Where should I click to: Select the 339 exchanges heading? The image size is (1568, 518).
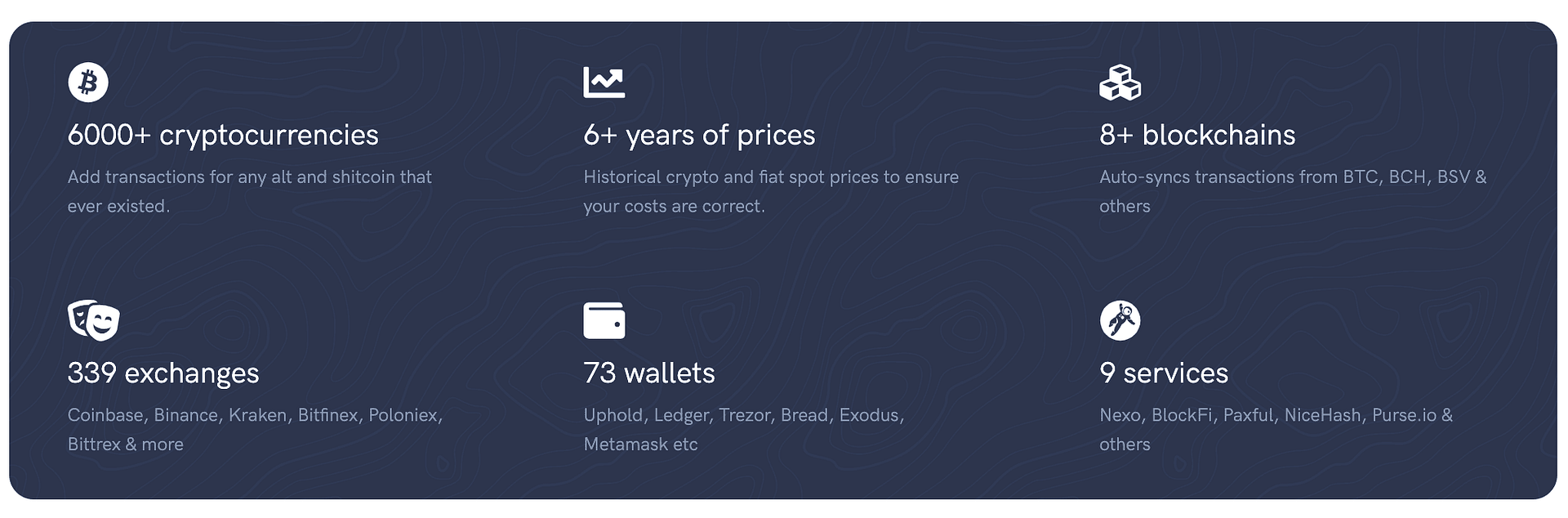point(163,373)
